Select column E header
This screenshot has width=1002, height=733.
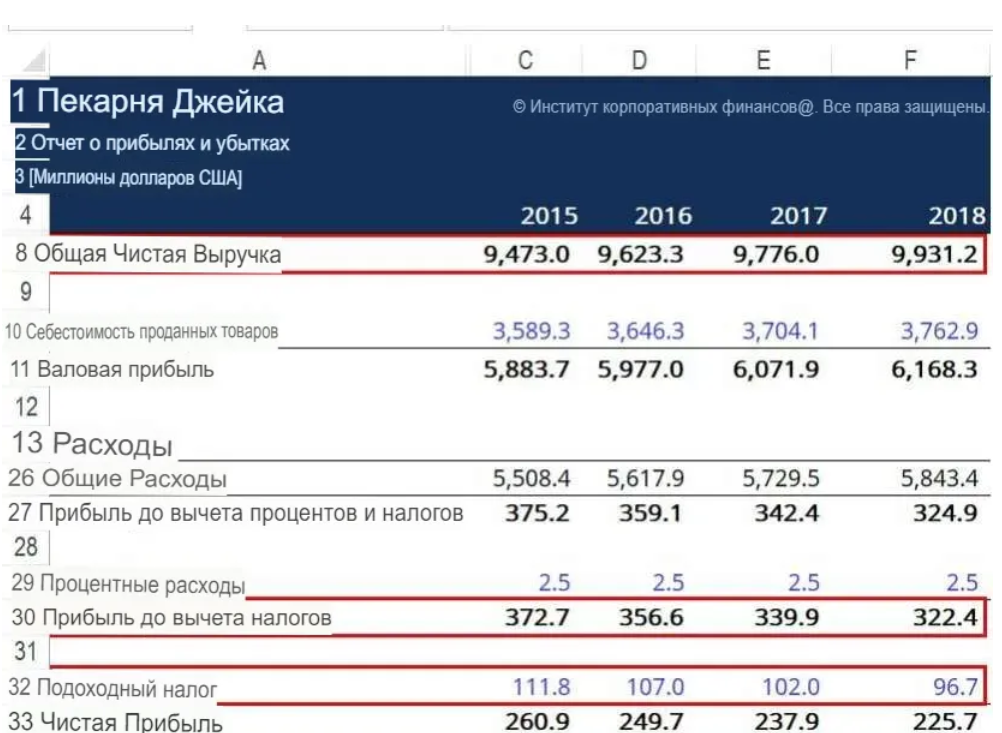point(762,61)
